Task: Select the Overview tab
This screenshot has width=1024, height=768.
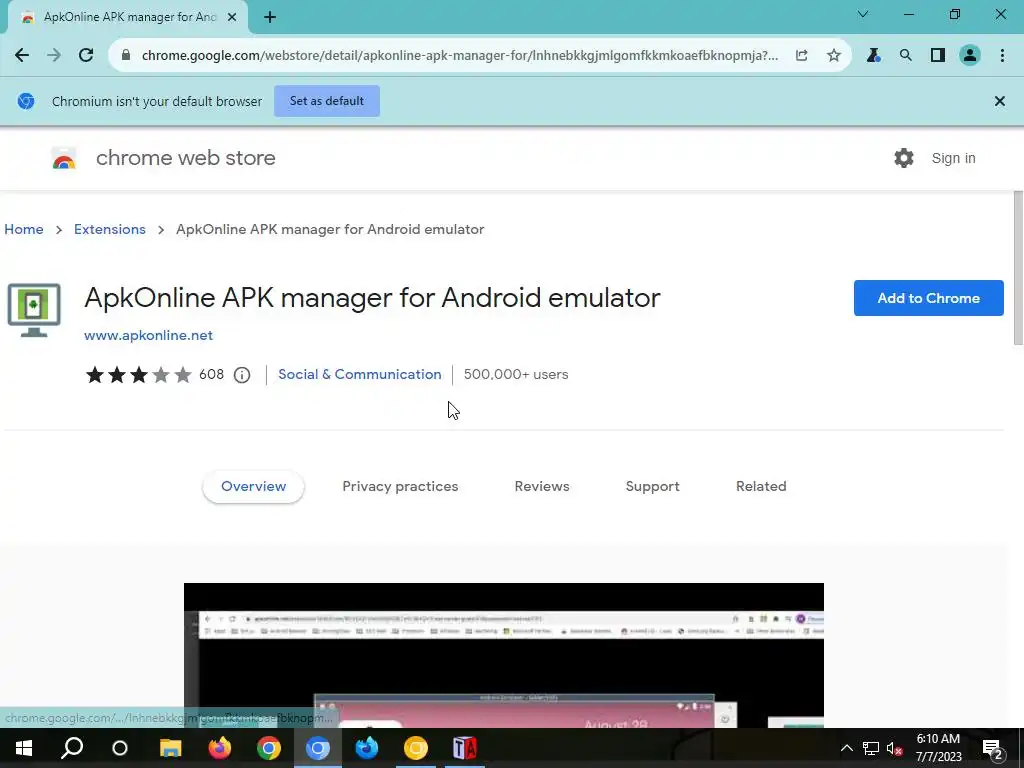Action: 253,487
